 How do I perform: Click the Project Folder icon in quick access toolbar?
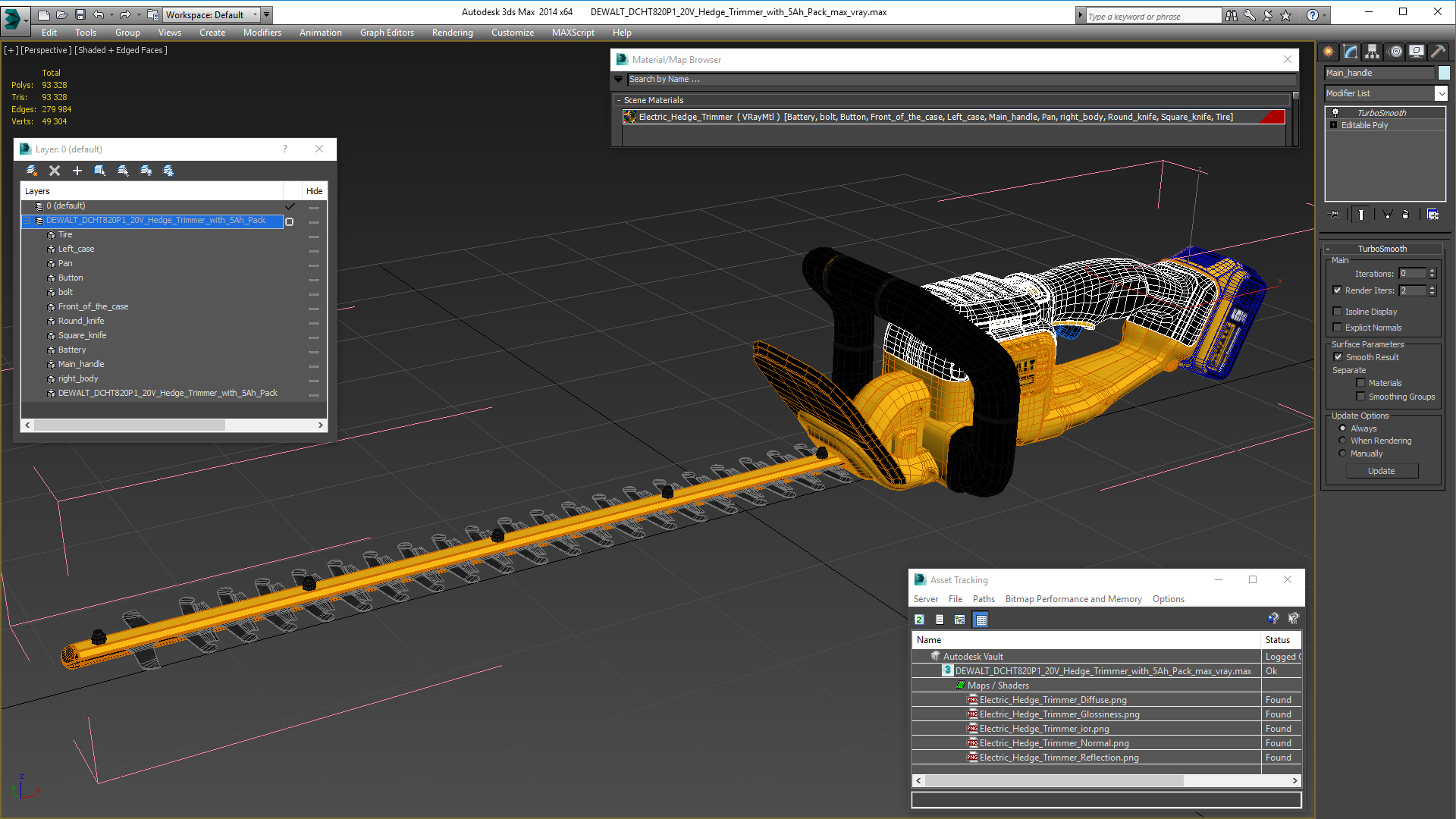[x=153, y=14]
